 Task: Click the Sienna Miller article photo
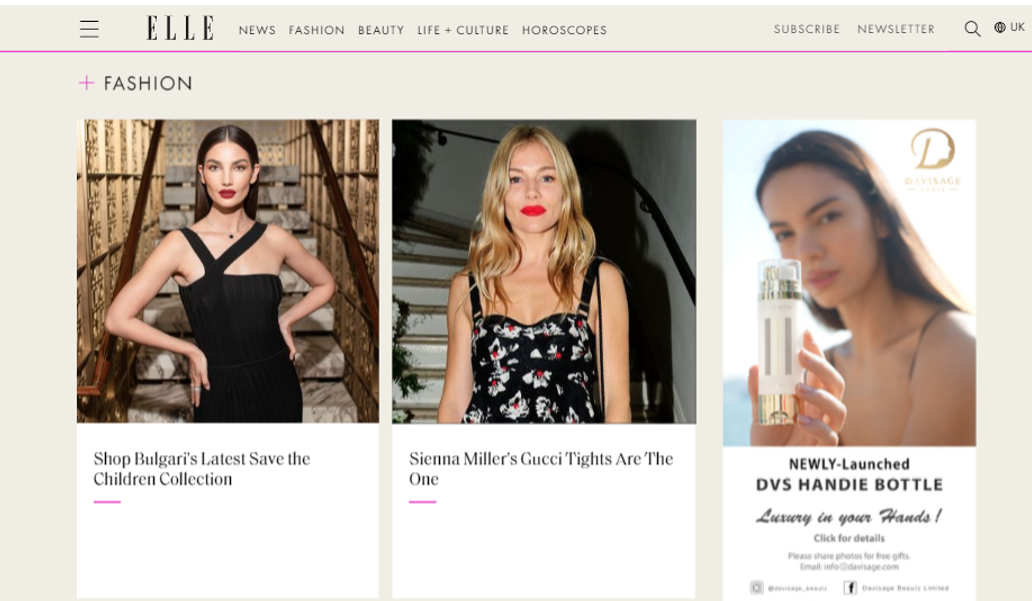[x=544, y=271]
